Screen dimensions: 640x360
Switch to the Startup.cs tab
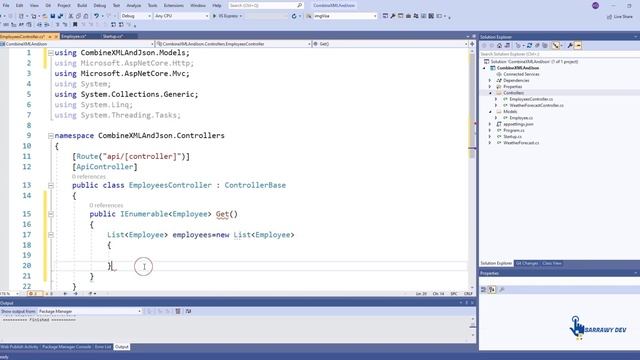pyautogui.click(x=112, y=36)
